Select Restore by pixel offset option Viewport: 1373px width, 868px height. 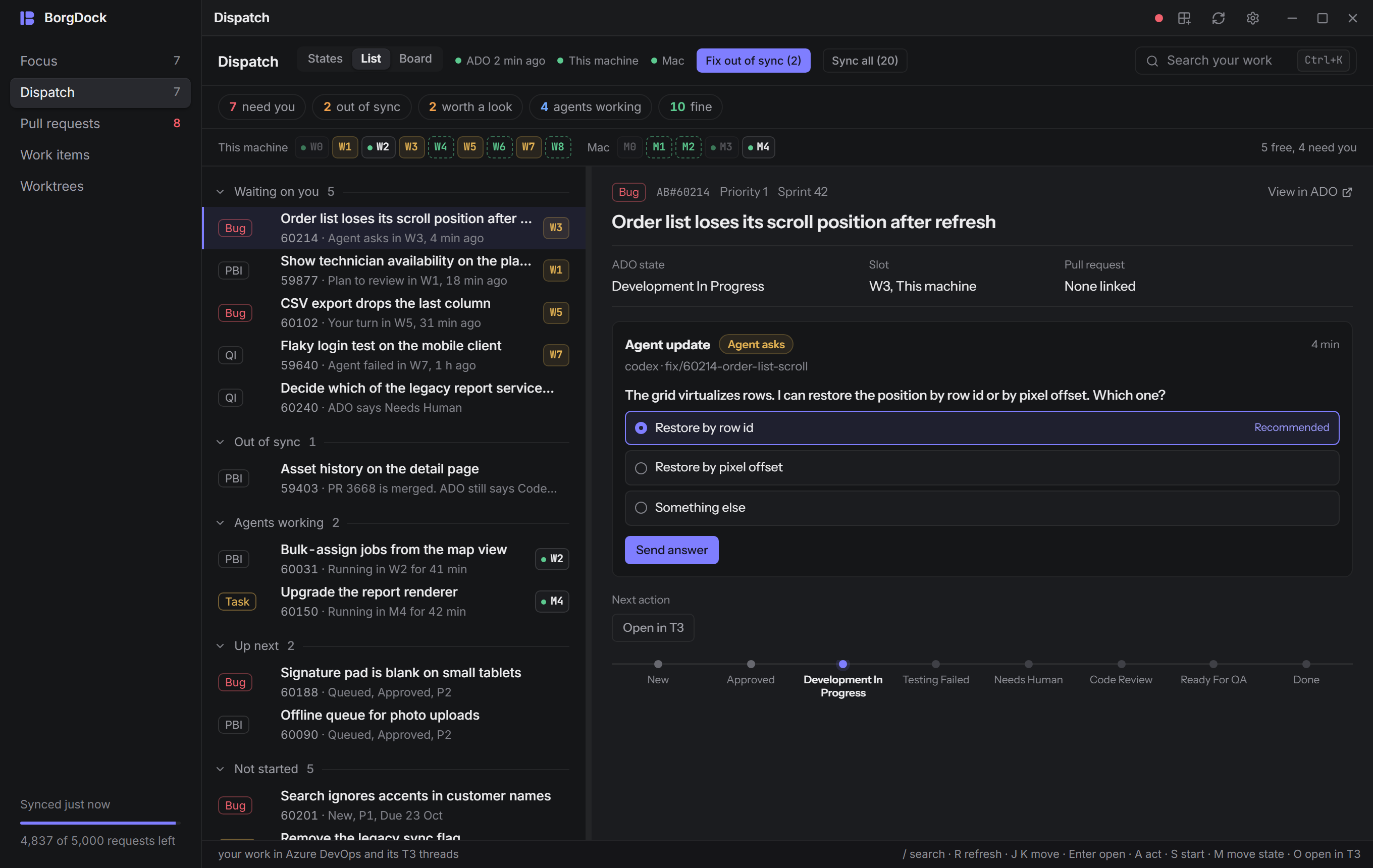pos(981,467)
